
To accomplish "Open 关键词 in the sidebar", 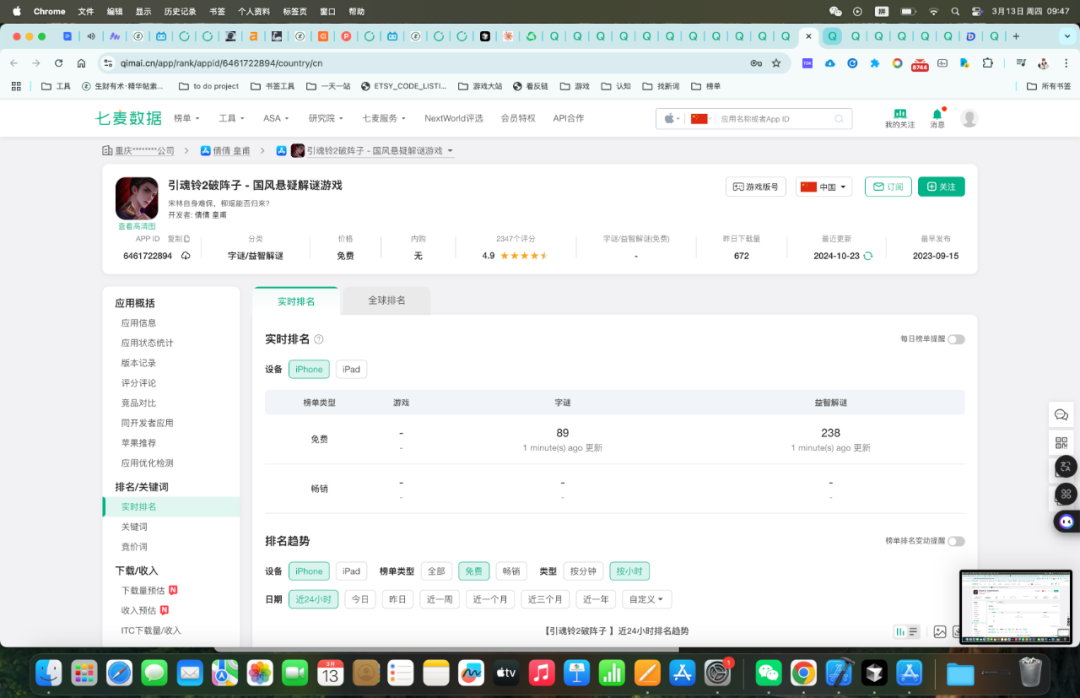I will (x=134, y=526).
